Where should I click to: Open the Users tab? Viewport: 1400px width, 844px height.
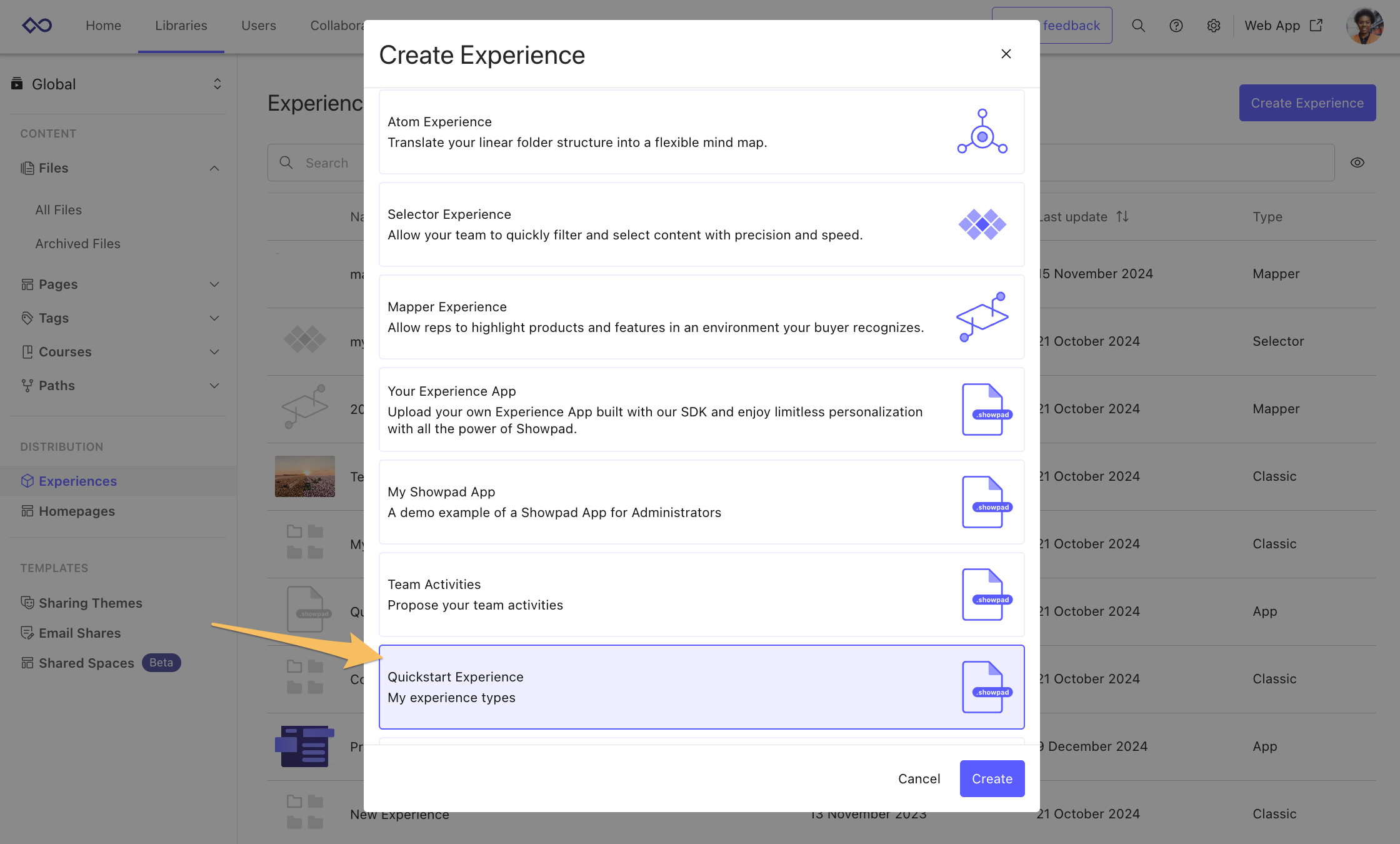(259, 26)
